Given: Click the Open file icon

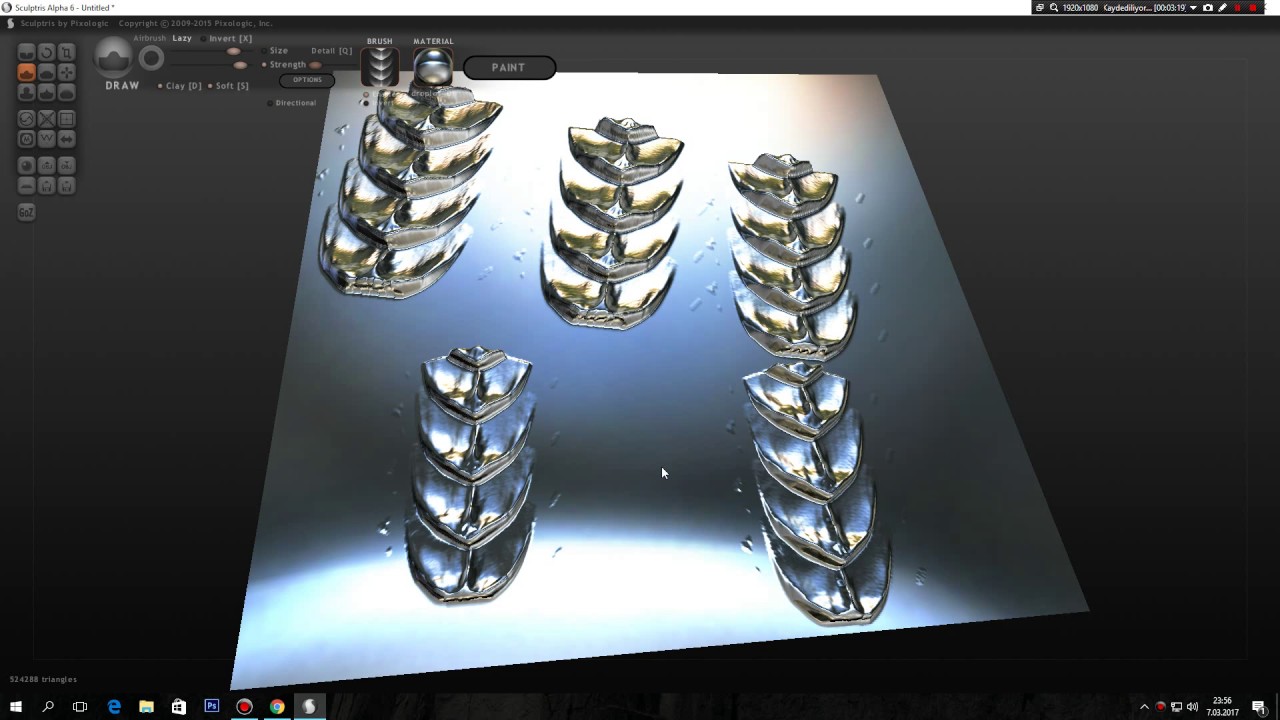Looking at the screenshot, I should (x=46, y=186).
